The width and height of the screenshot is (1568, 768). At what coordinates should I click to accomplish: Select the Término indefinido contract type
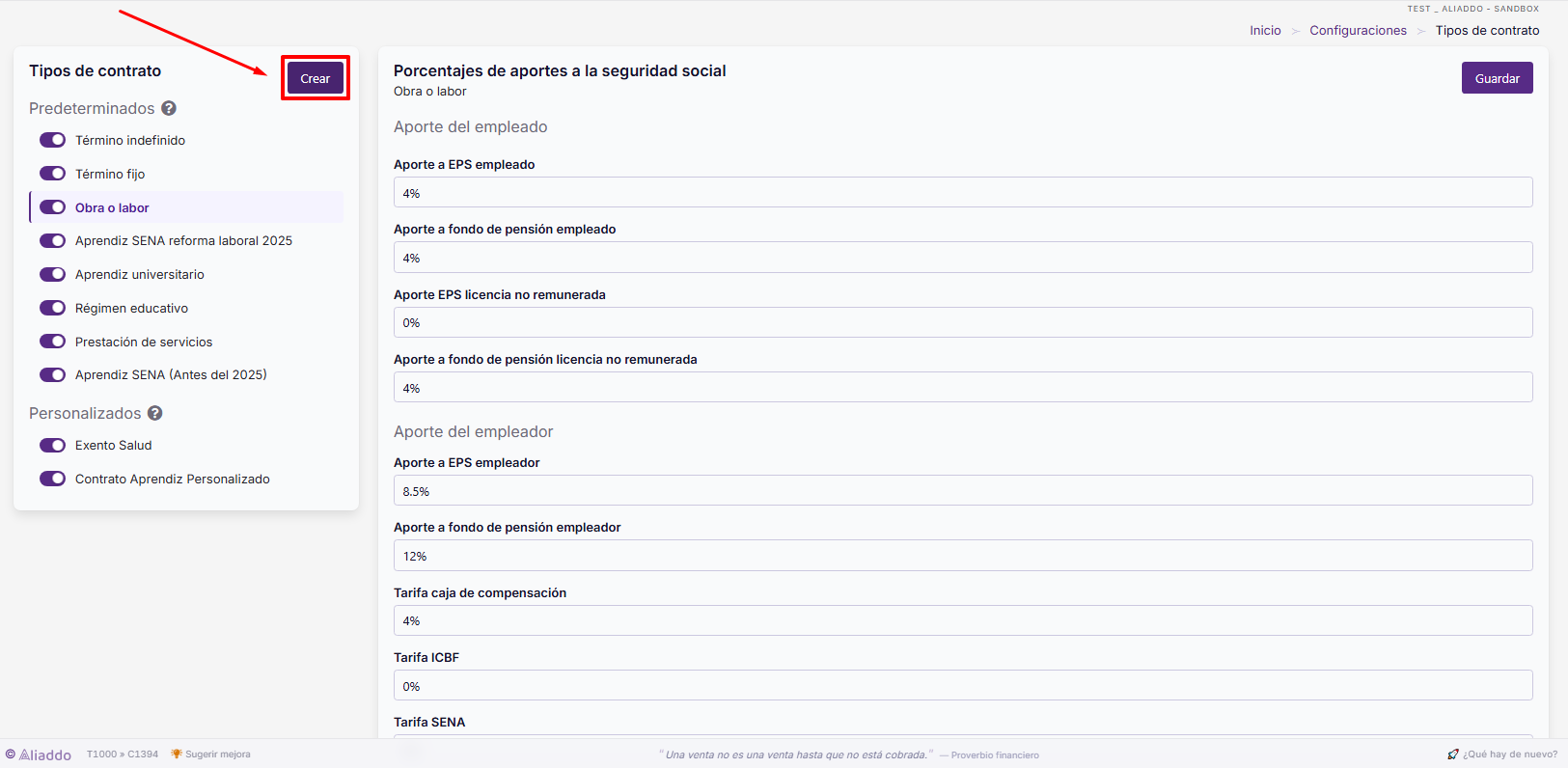130,140
